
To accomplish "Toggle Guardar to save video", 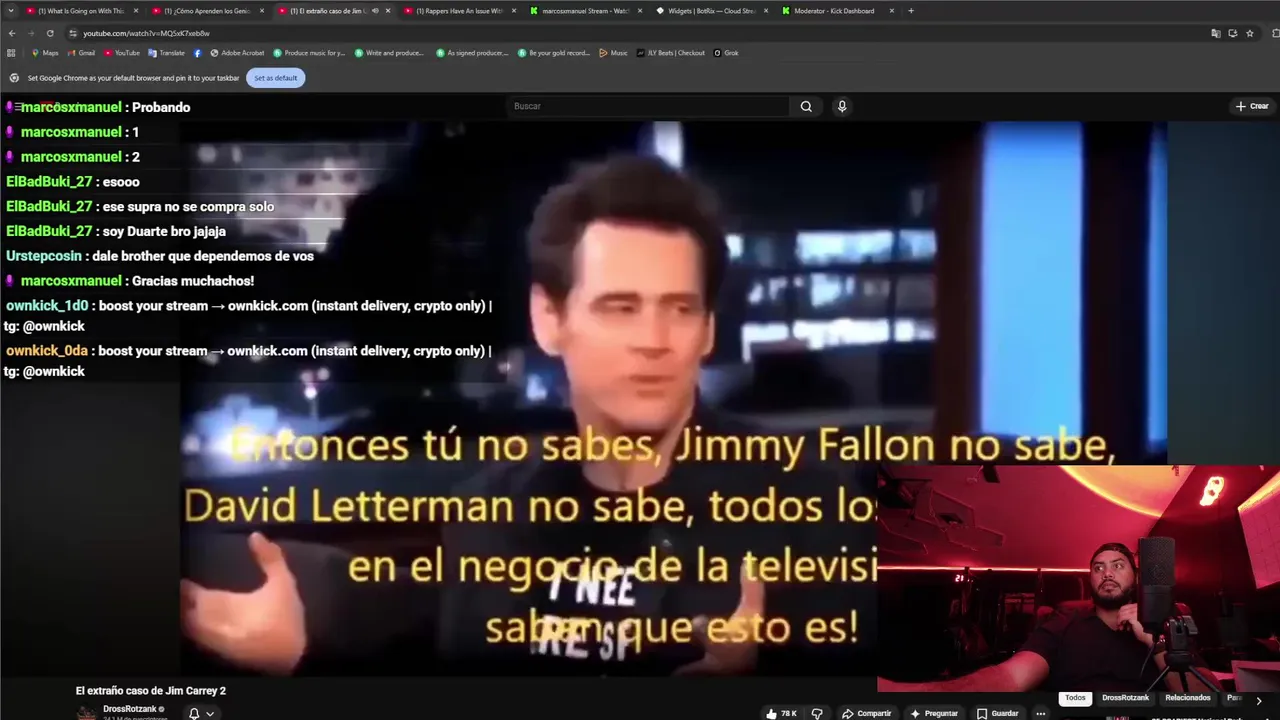I will [998, 713].
